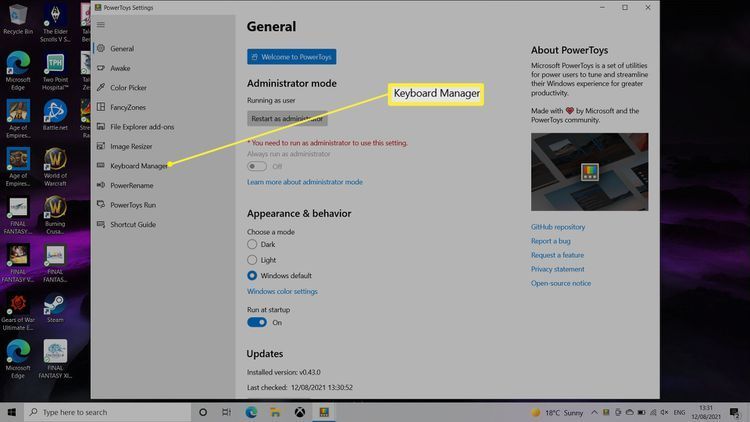Open the GitHub repository link
This screenshot has height=422, width=750.
click(x=558, y=227)
